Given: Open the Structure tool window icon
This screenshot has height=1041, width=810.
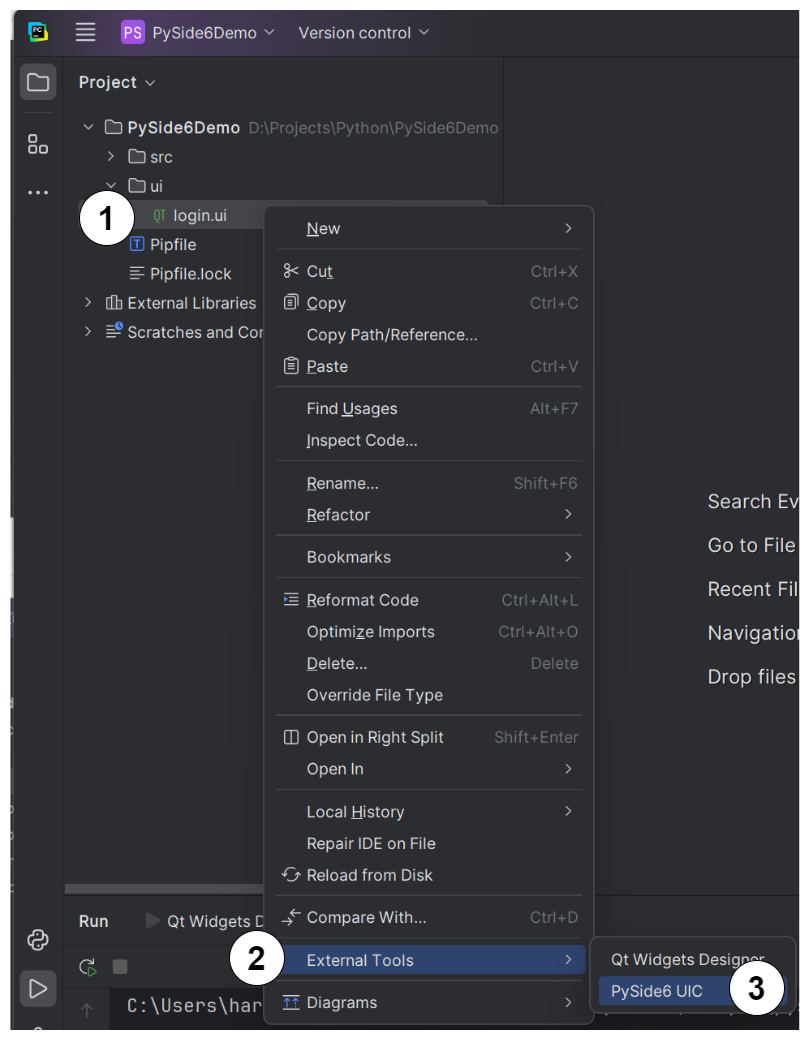Looking at the screenshot, I should tap(37, 144).
